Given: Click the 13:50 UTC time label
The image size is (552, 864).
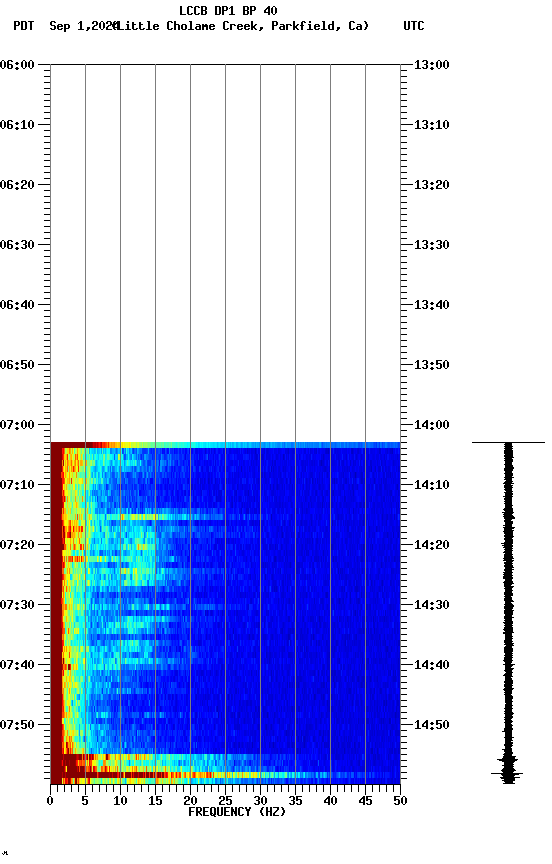Looking at the screenshot, I should coord(432,365).
